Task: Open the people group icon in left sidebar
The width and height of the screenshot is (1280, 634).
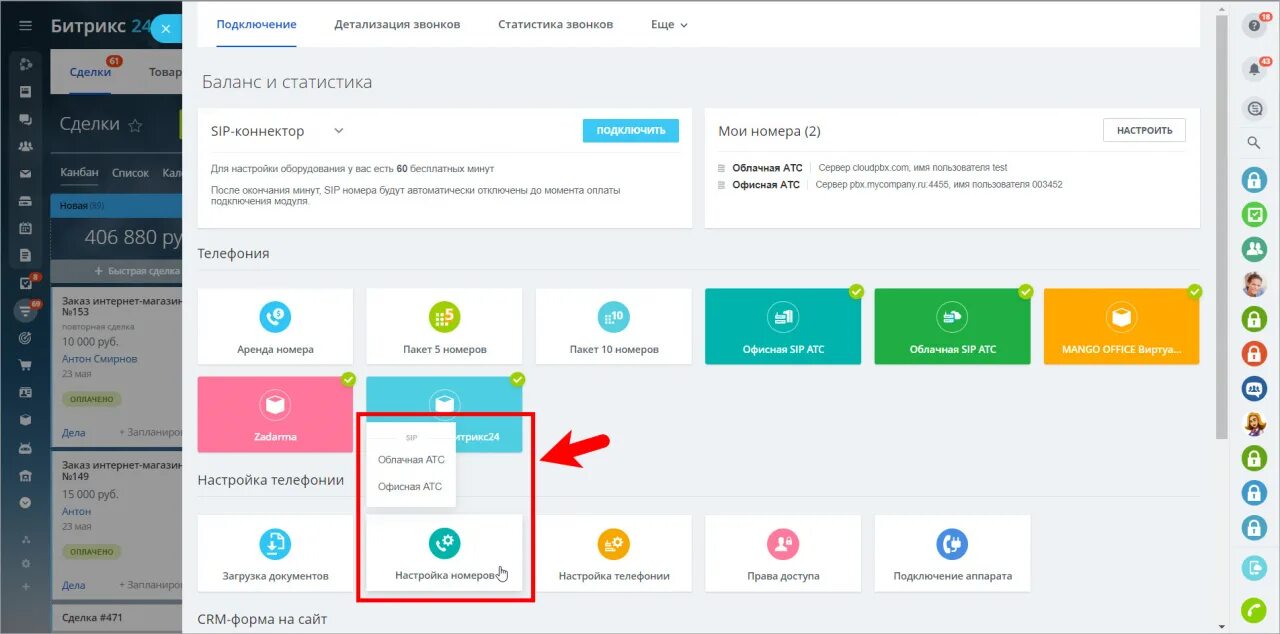Action: (26, 146)
